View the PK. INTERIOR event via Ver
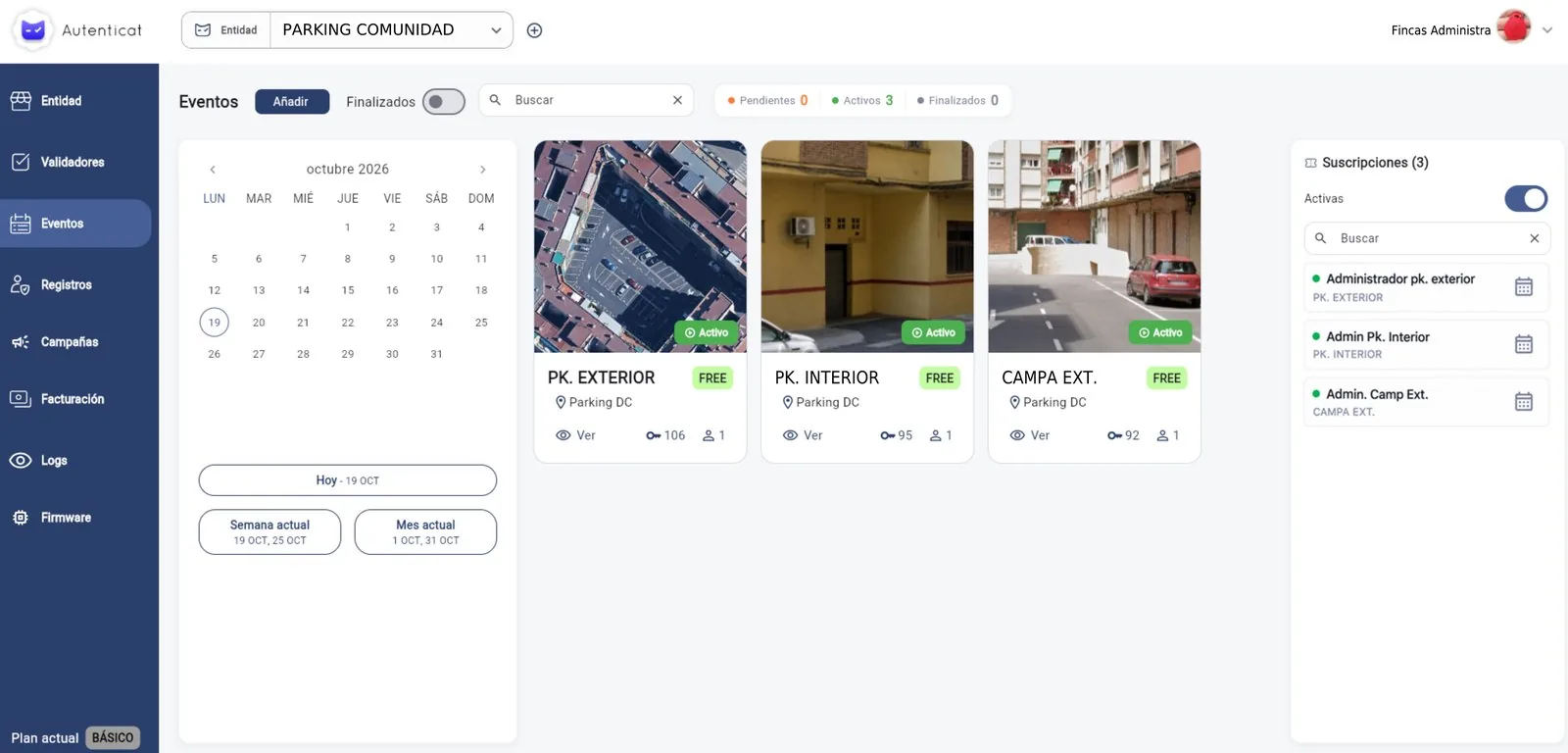The height and width of the screenshot is (753, 1568). click(803, 435)
